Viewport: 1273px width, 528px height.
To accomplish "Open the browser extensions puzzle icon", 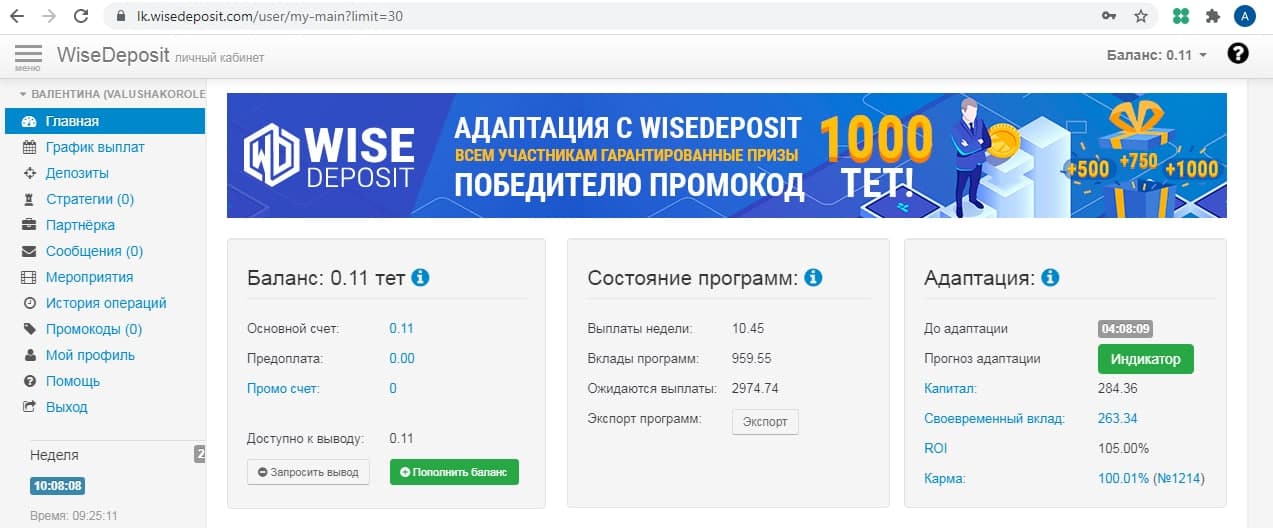I will coord(1212,16).
